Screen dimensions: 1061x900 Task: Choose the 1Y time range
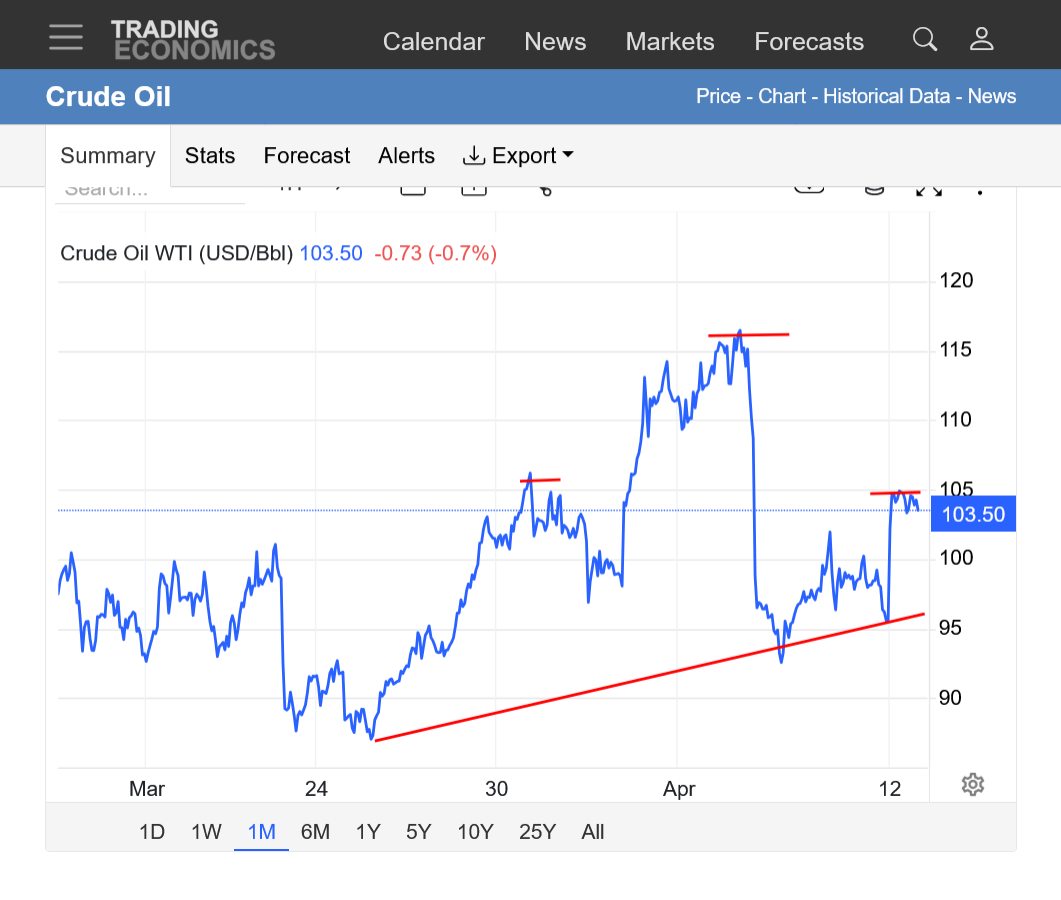368,832
